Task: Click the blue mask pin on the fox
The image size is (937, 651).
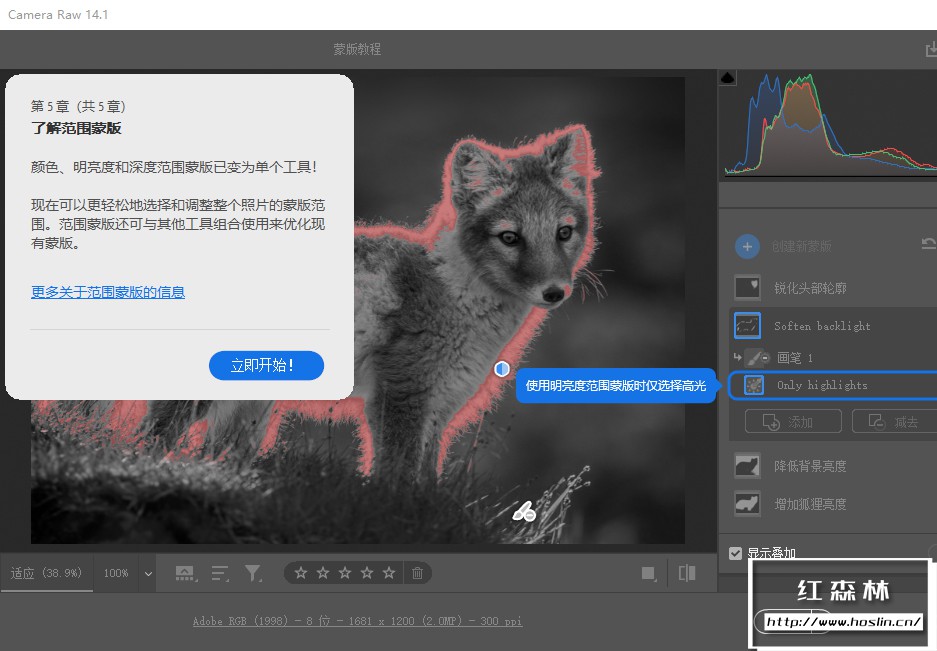Action: [502, 369]
